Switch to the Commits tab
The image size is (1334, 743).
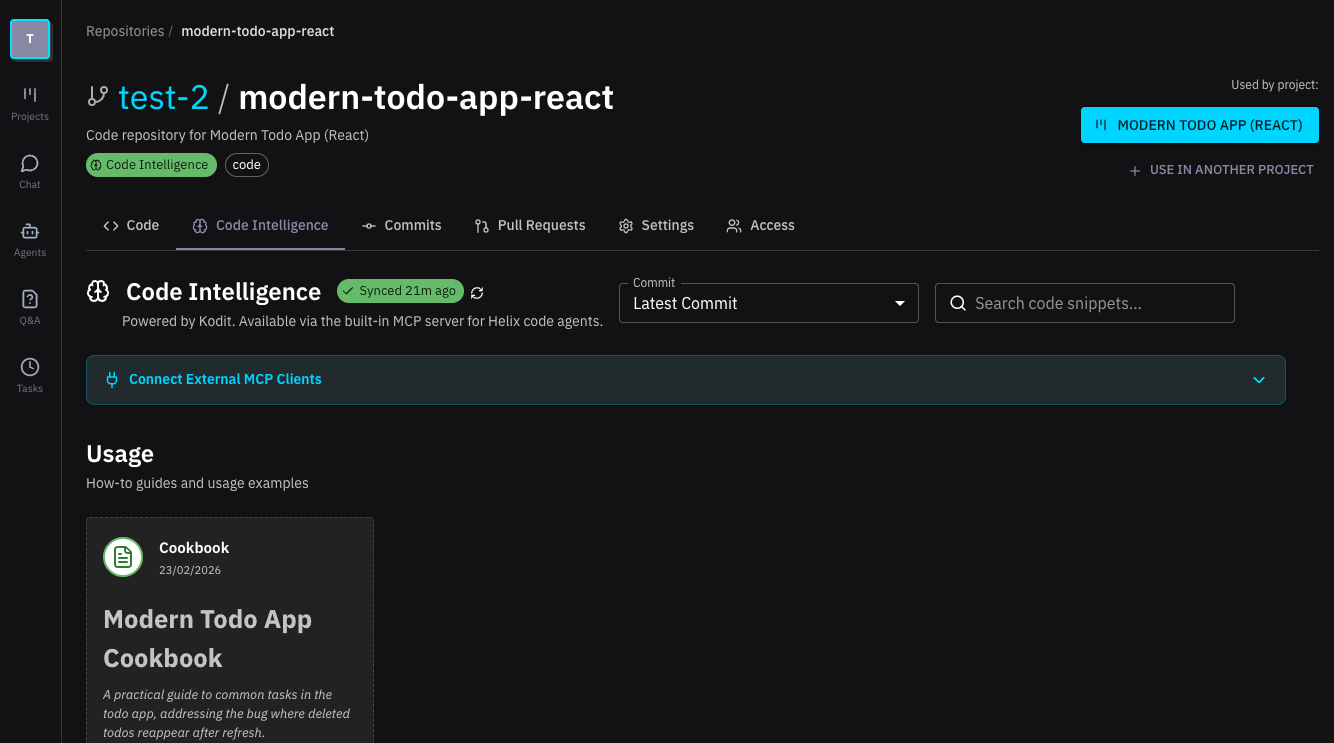401,225
